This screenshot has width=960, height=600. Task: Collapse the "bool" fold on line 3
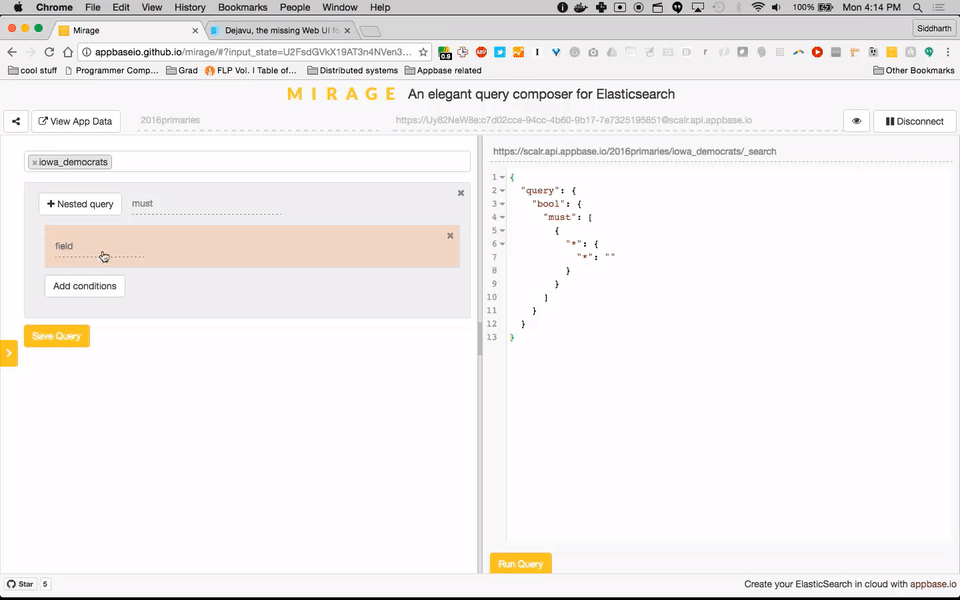pyautogui.click(x=502, y=204)
